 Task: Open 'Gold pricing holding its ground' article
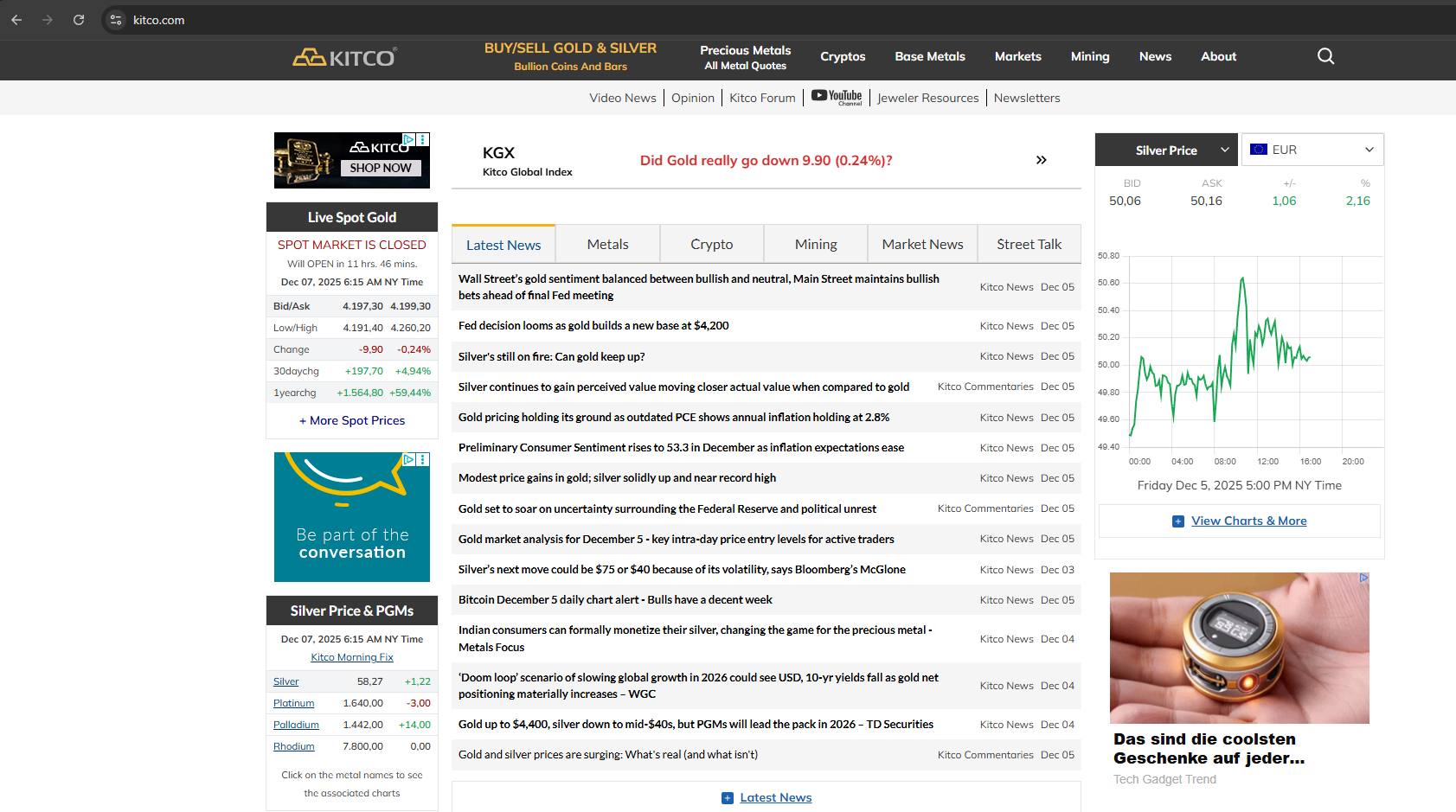pos(674,417)
